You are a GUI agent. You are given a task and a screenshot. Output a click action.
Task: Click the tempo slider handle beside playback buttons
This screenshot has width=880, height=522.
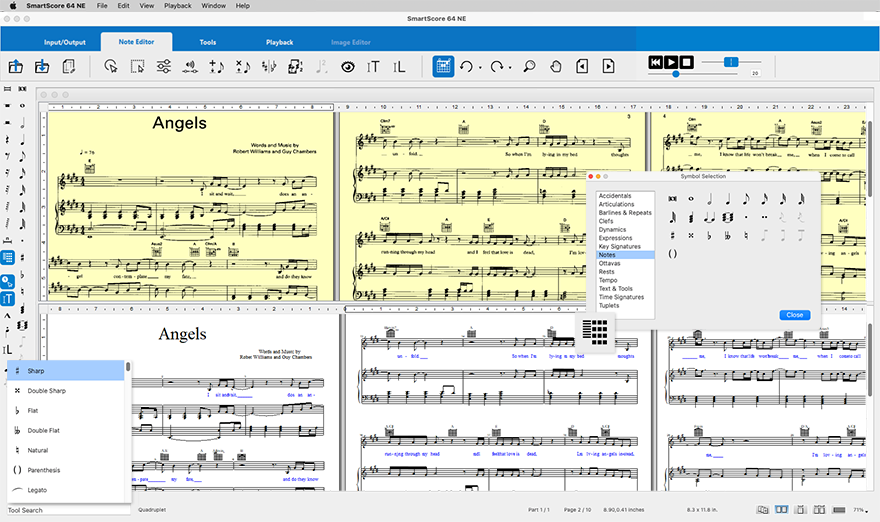[x=731, y=62]
